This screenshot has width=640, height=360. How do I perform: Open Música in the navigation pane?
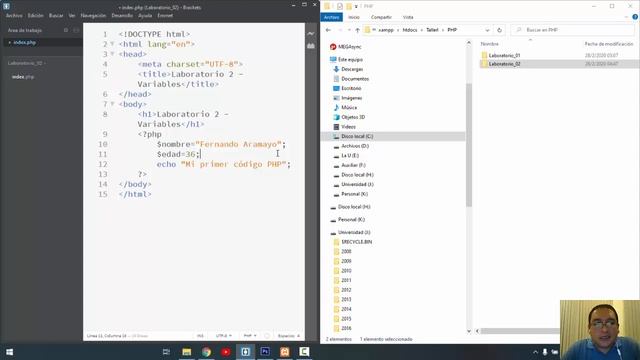[x=349, y=107]
